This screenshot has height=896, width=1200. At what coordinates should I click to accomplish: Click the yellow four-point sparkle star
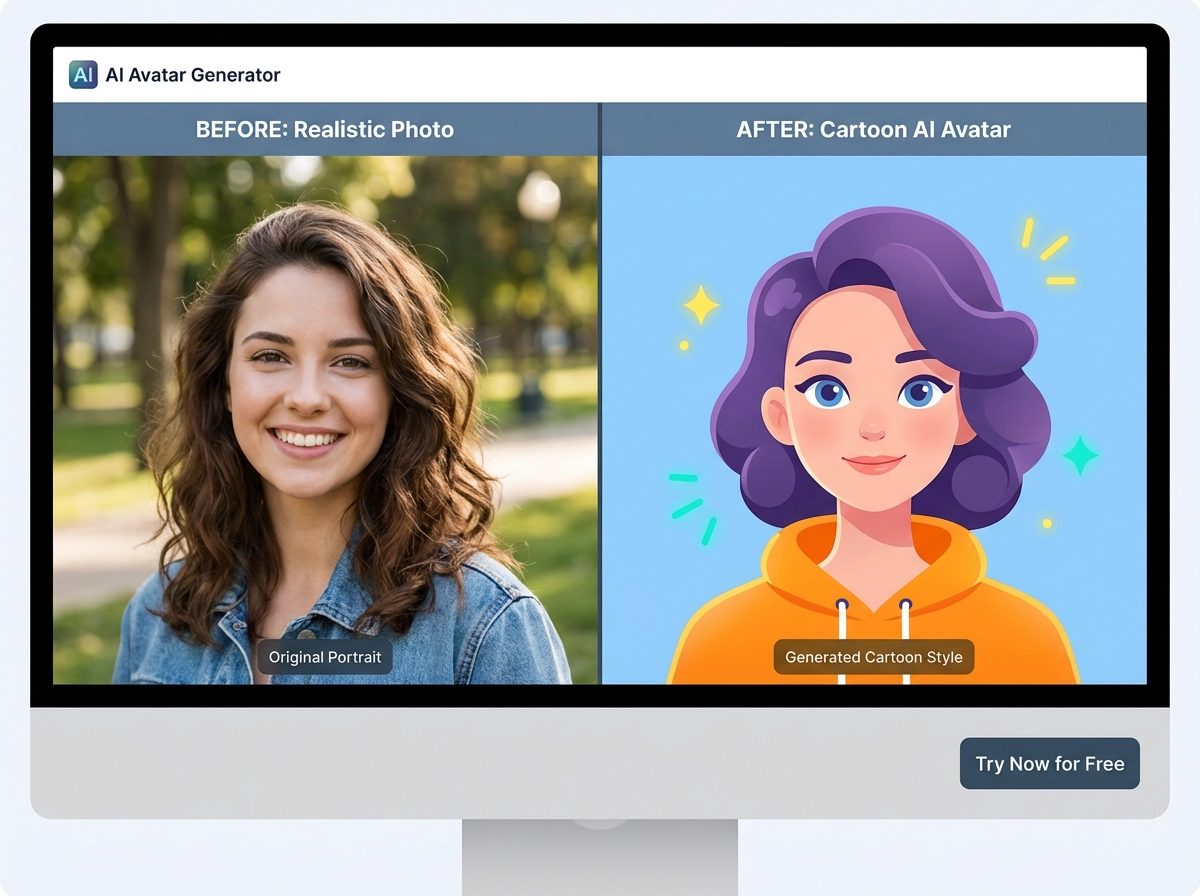[x=701, y=305]
